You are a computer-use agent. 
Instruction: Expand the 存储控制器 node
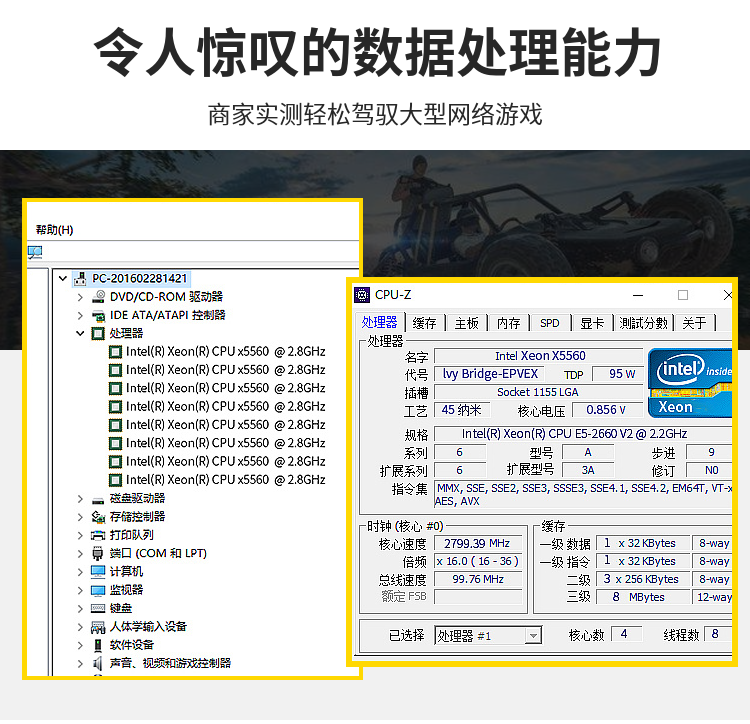tap(80, 517)
